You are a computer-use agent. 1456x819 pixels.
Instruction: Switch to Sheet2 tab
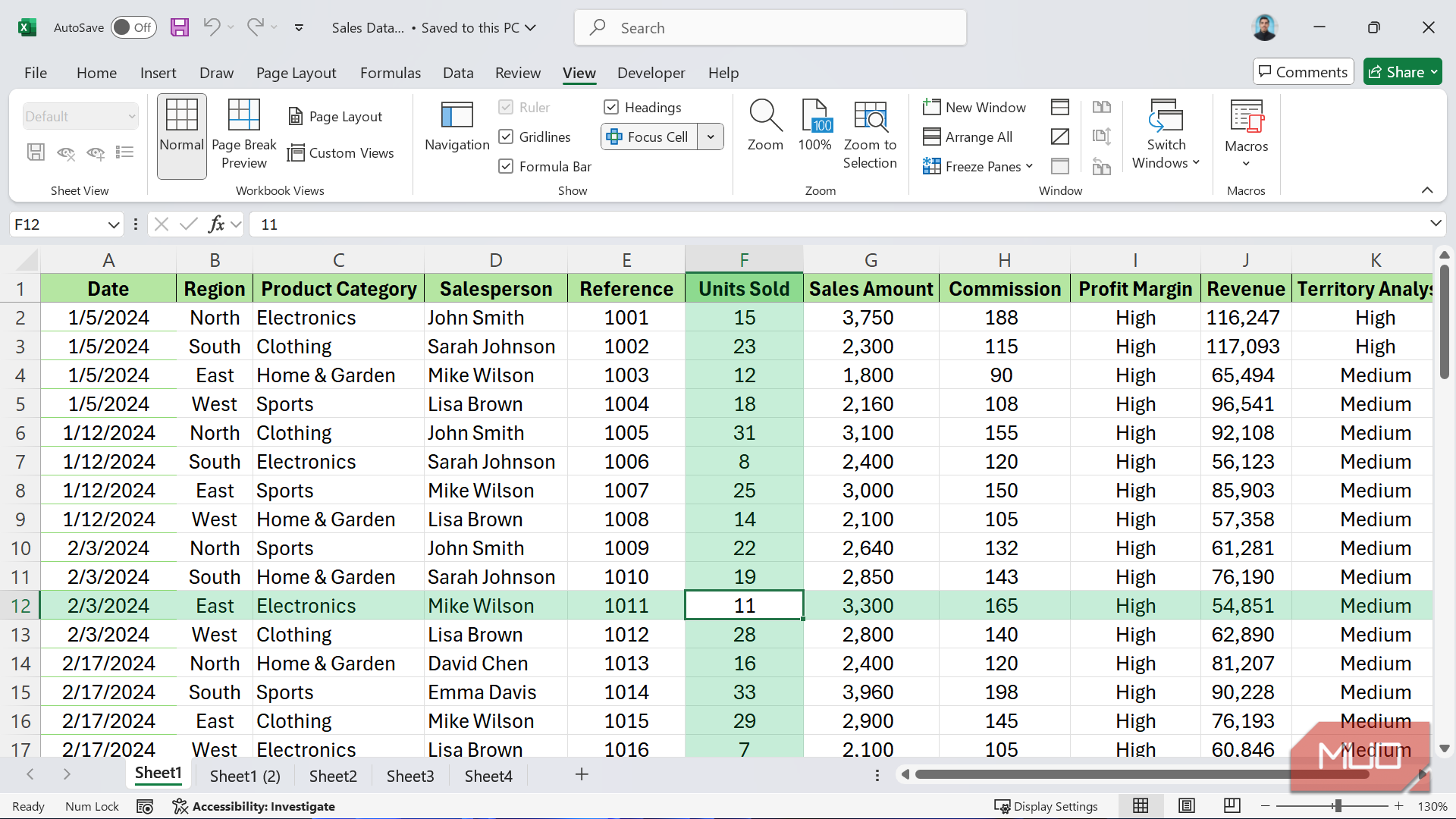click(x=333, y=776)
